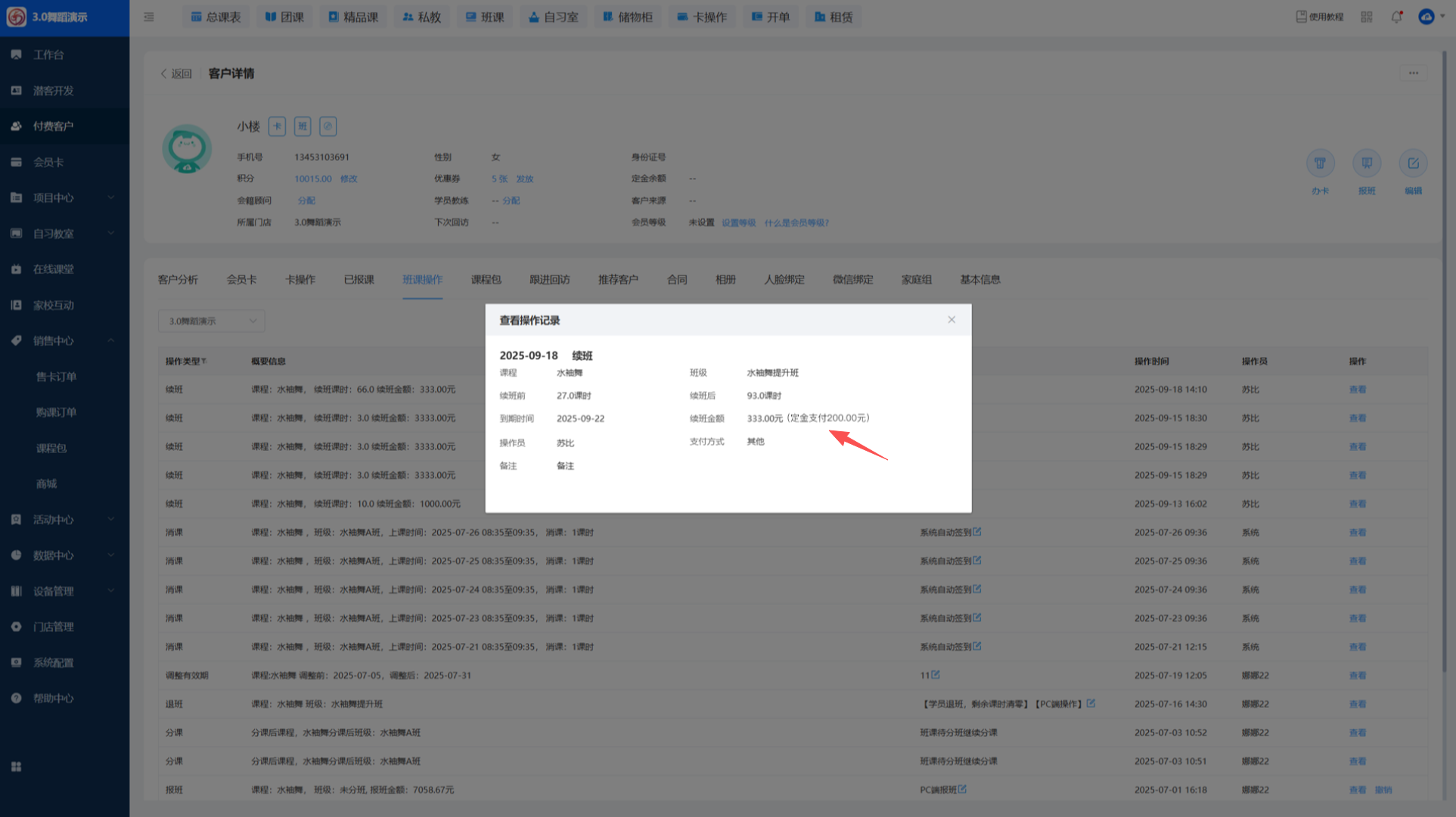Open the 3.0舞蹈演示 store dropdown

click(x=211, y=321)
